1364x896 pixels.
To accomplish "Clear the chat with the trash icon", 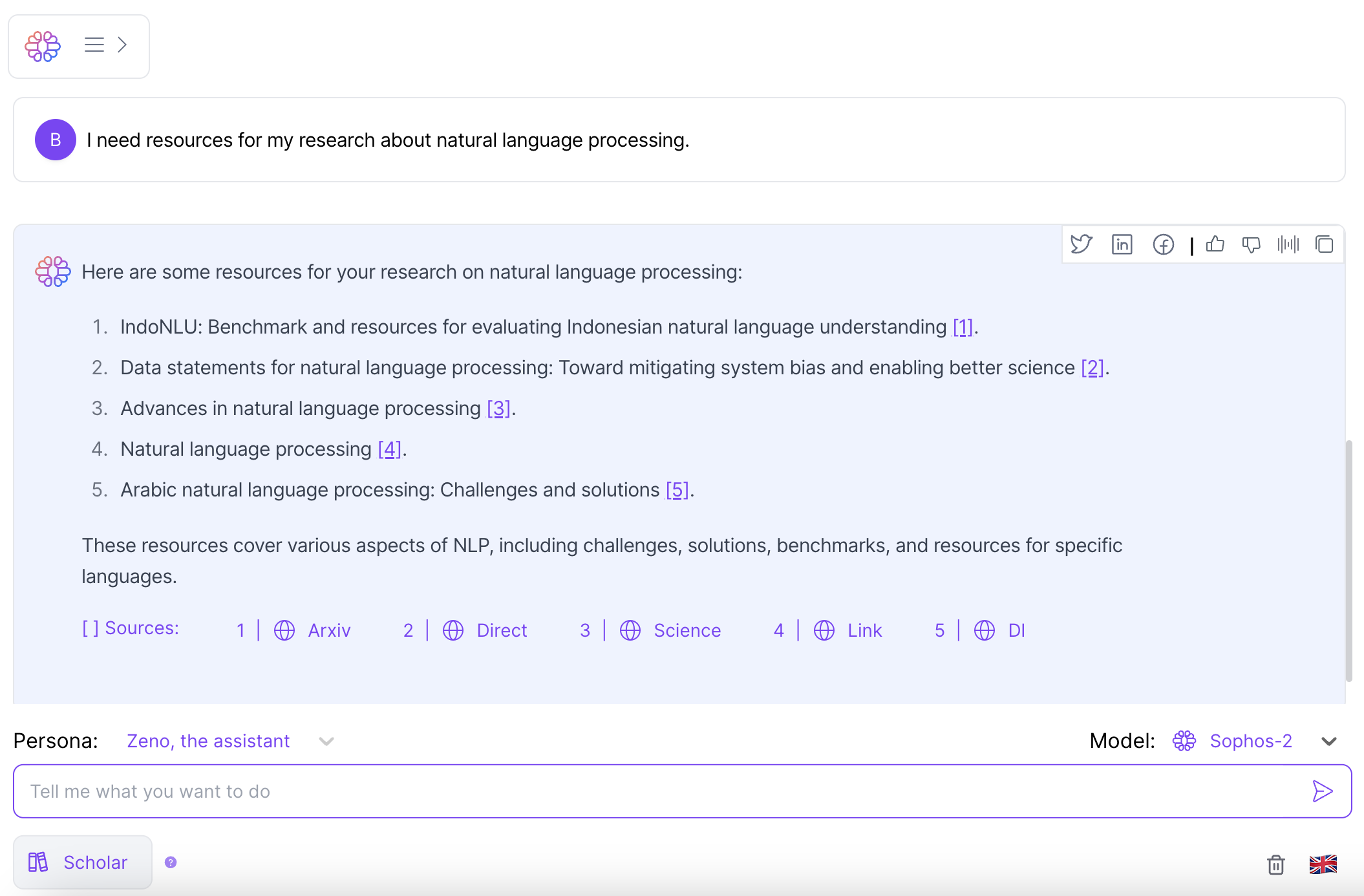I will [x=1276, y=864].
